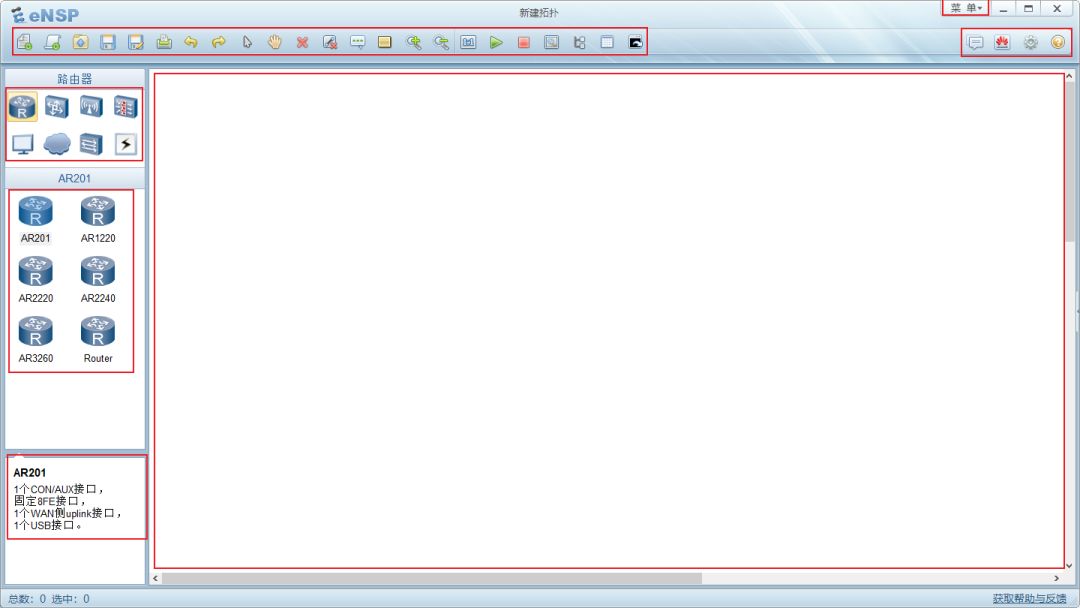Open the forum chat bubble icon
Image resolution: width=1080 pixels, height=608 pixels.
pyautogui.click(x=975, y=42)
